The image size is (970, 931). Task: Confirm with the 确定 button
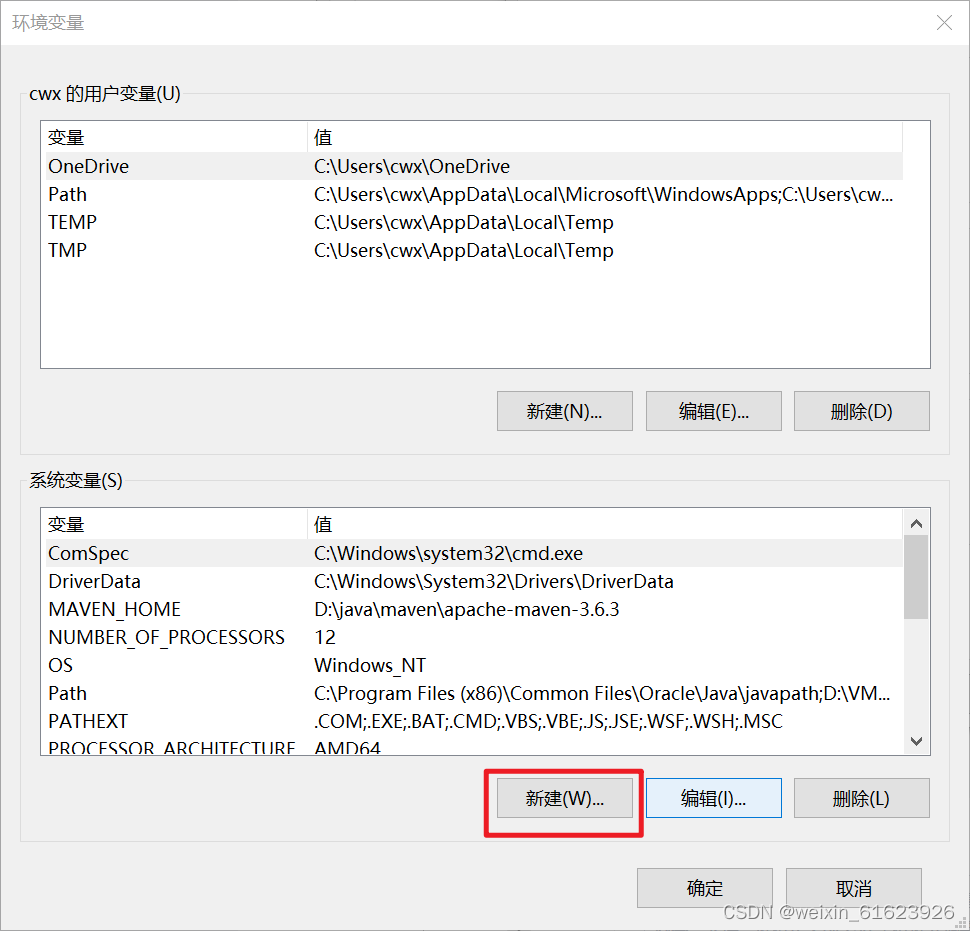click(x=705, y=888)
